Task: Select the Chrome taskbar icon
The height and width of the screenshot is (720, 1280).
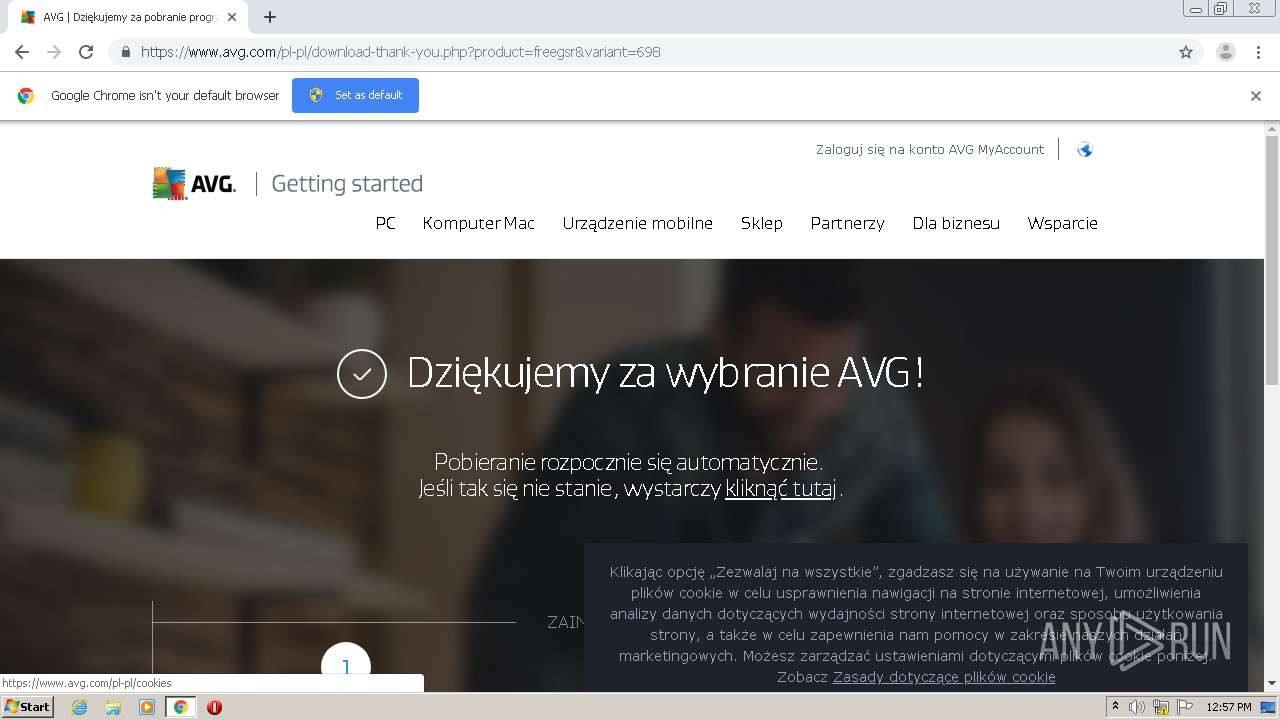Action: (181, 707)
